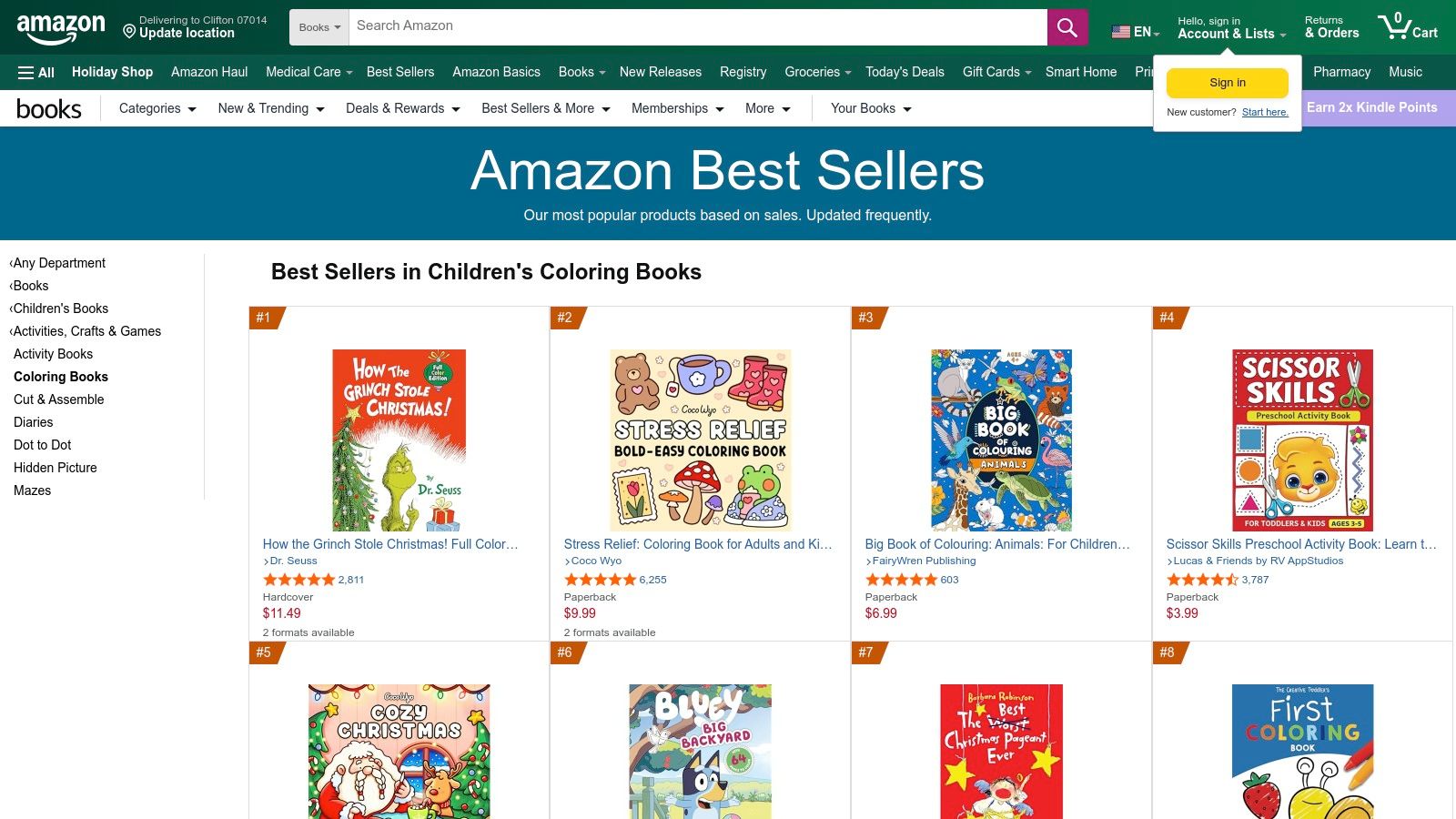Expand the Account & Lists dropdown

pos(1228,34)
